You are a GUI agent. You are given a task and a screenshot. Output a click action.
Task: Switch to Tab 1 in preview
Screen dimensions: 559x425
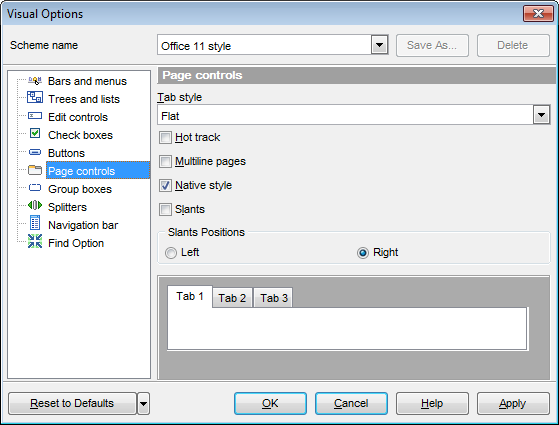190,296
